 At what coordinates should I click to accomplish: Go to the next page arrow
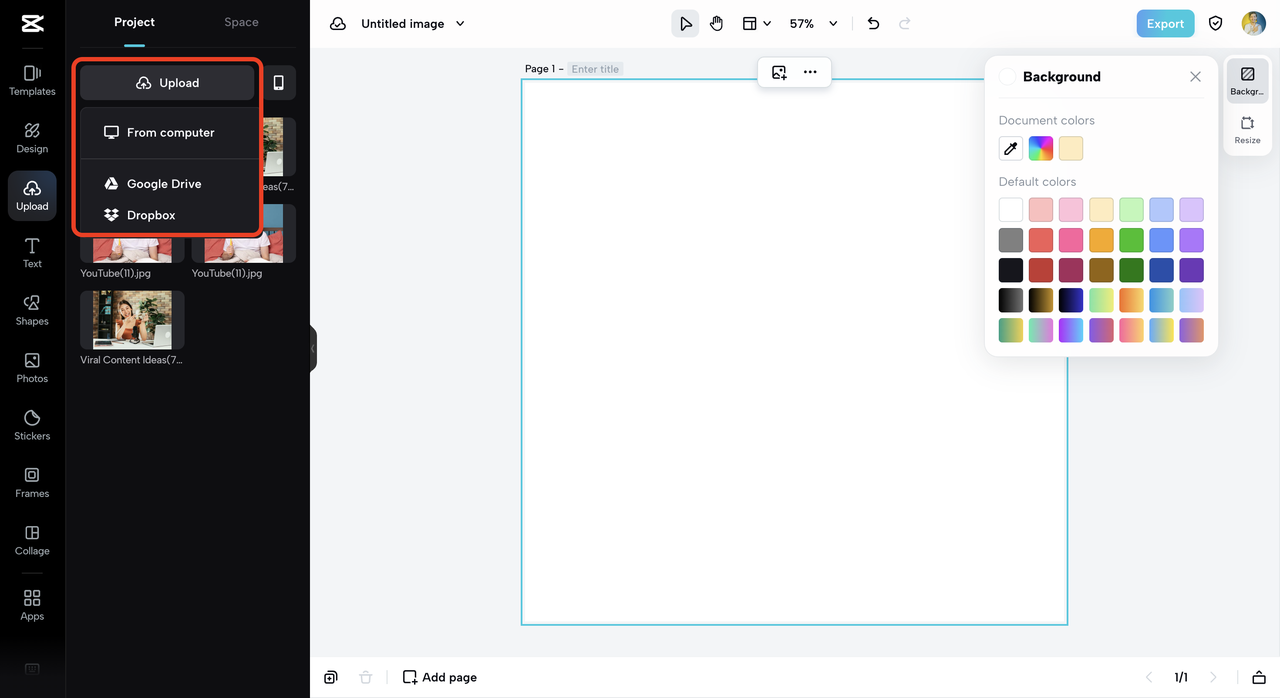(x=1213, y=677)
